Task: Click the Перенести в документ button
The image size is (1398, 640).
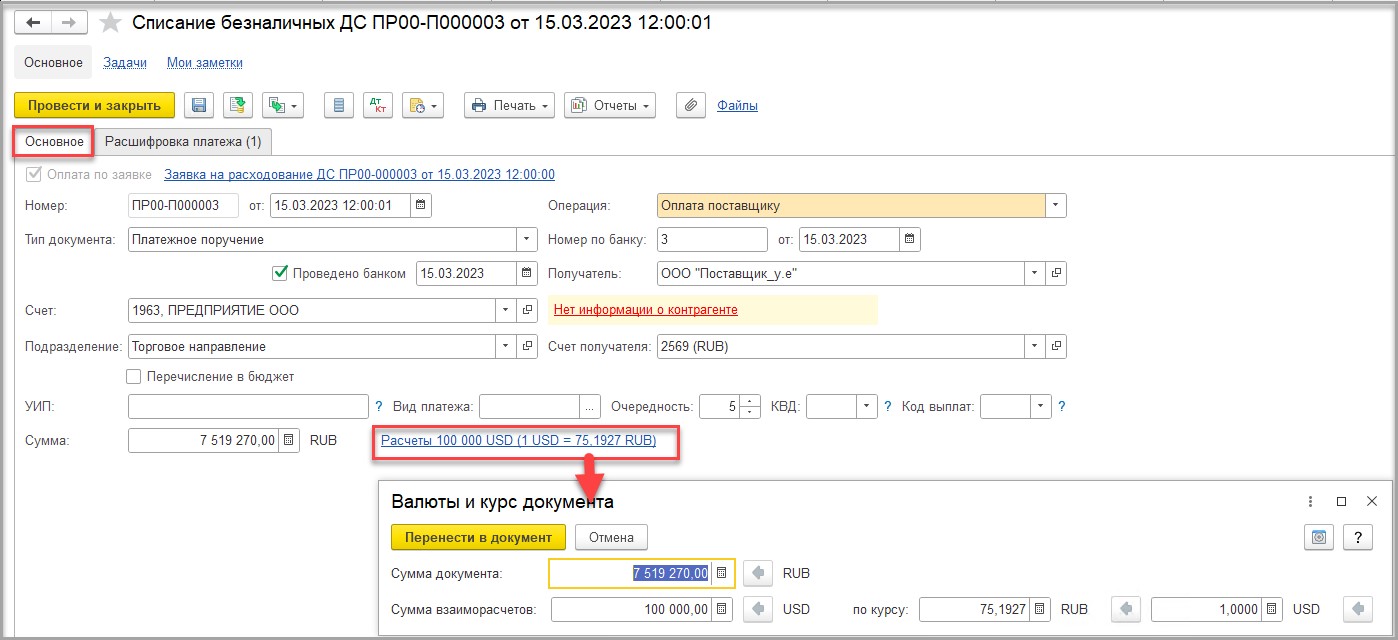Action: coord(478,537)
